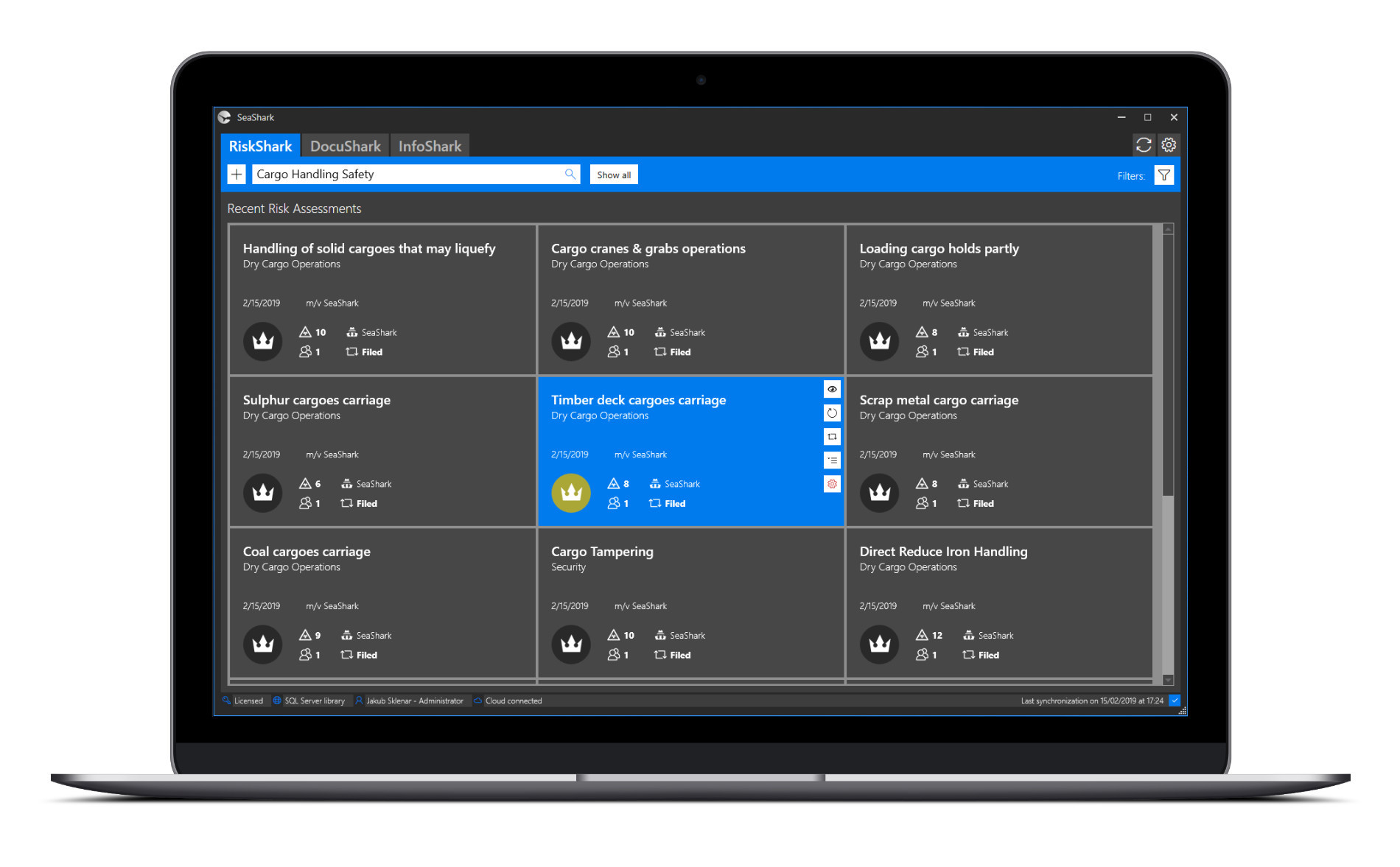
Task: Switch to the DocuShark tab
Action: (346, 146)
